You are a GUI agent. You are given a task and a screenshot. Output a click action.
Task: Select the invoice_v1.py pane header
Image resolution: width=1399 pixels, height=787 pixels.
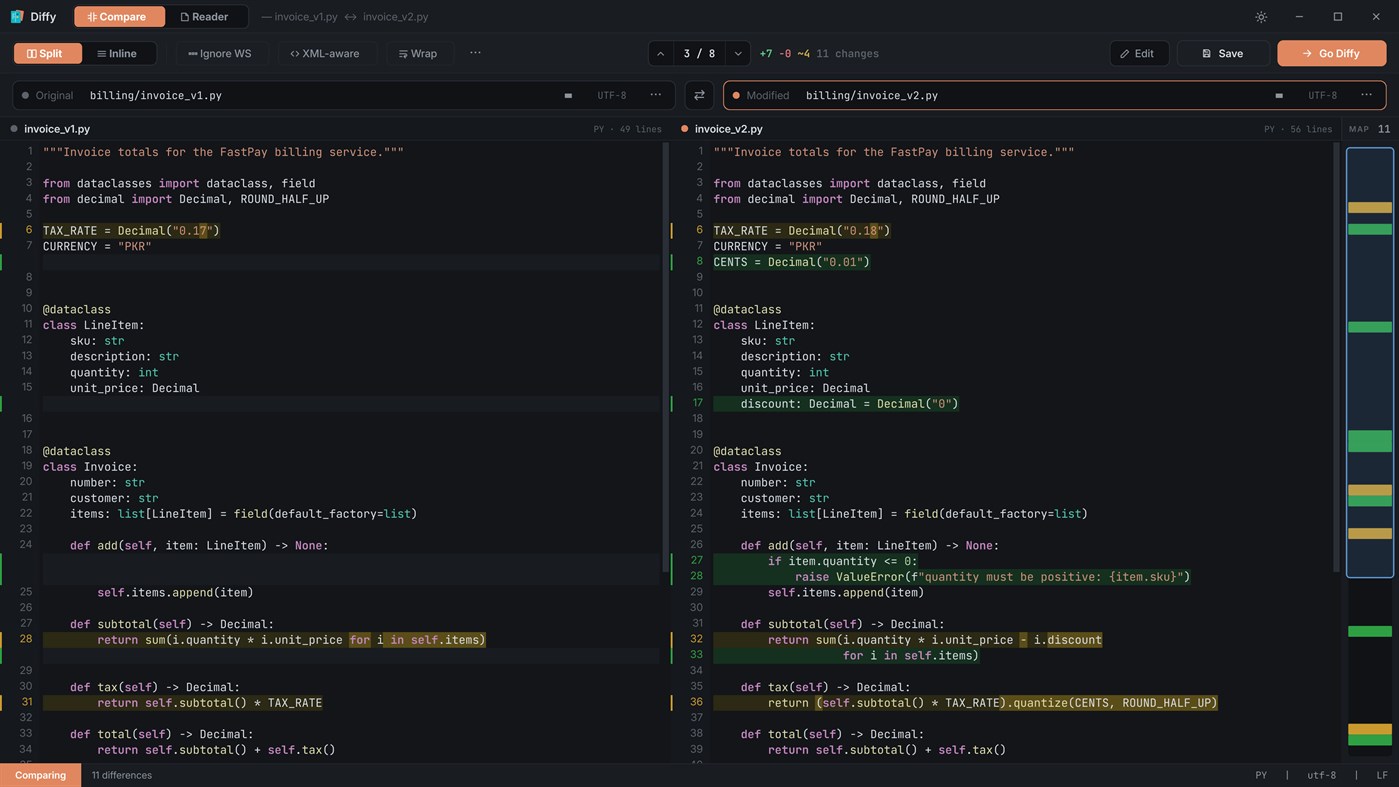coord(335,128)
